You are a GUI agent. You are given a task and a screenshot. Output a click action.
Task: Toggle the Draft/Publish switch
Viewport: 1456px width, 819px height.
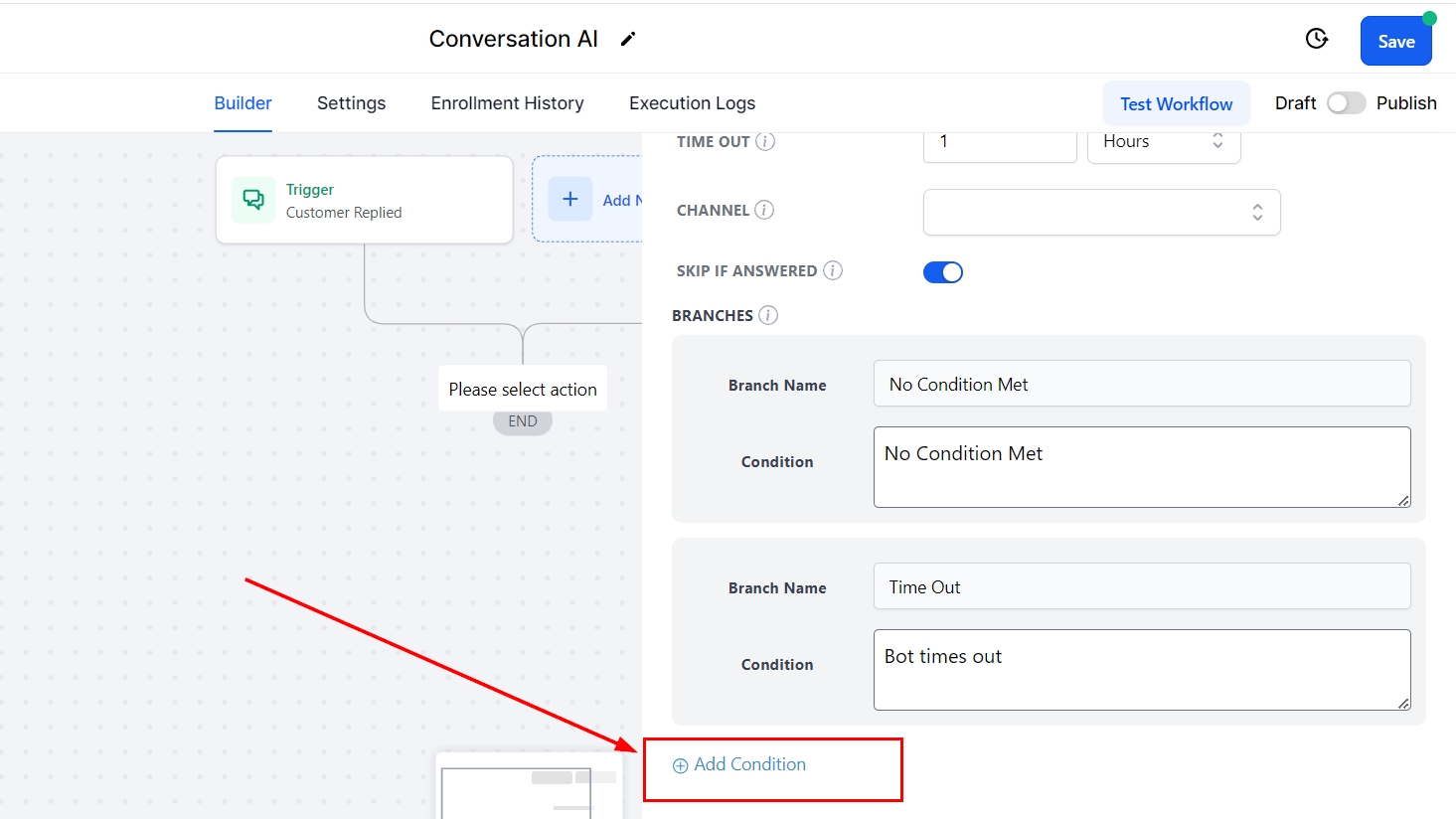[x=1346, y=103]
